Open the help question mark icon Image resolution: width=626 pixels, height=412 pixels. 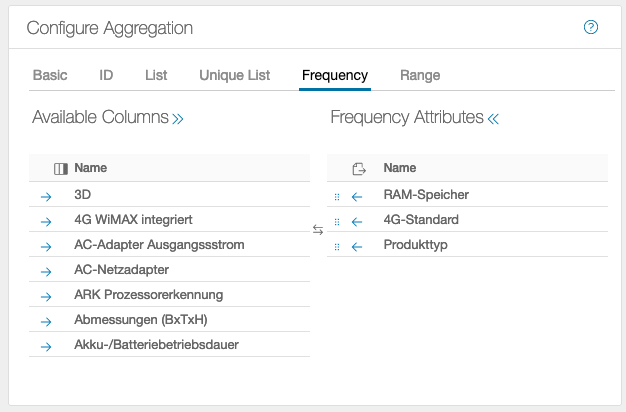click(x=590, y=27)
